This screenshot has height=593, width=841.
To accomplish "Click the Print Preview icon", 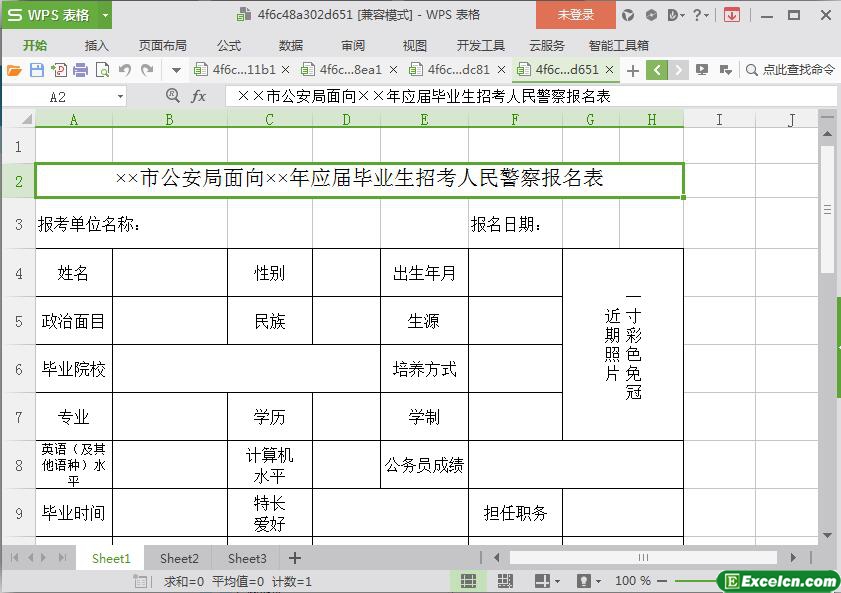I will coord(102,70).
